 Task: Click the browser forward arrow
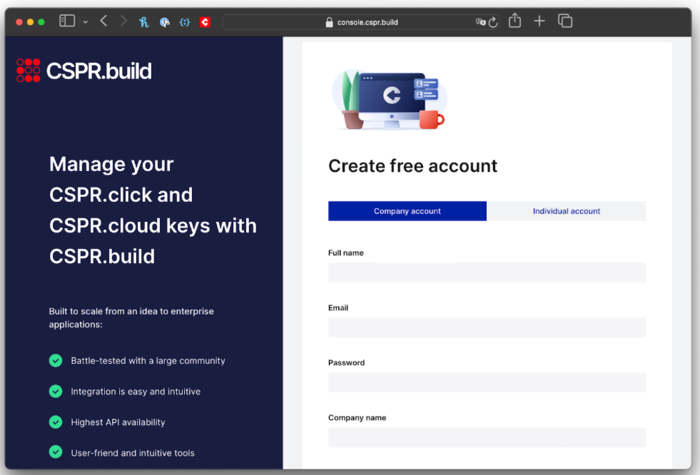124,21
